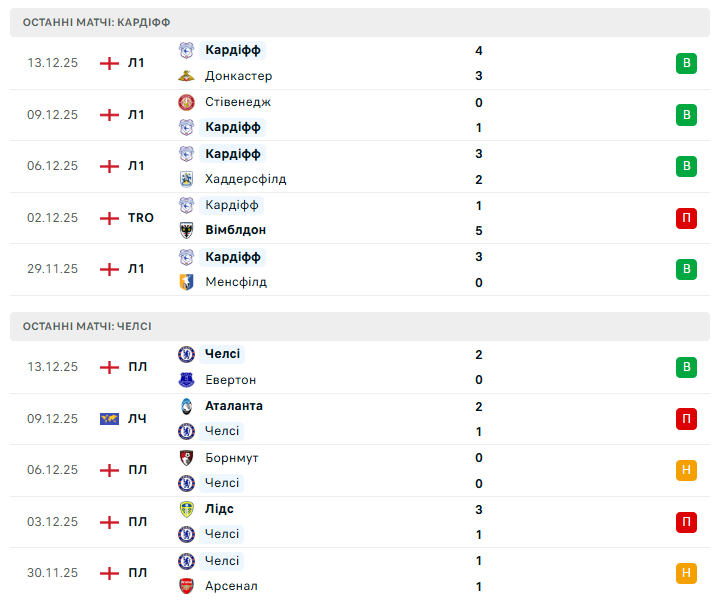Select the TRO competition label
The height and width of the screenshot is (604, 717).
tap(141, 218)
